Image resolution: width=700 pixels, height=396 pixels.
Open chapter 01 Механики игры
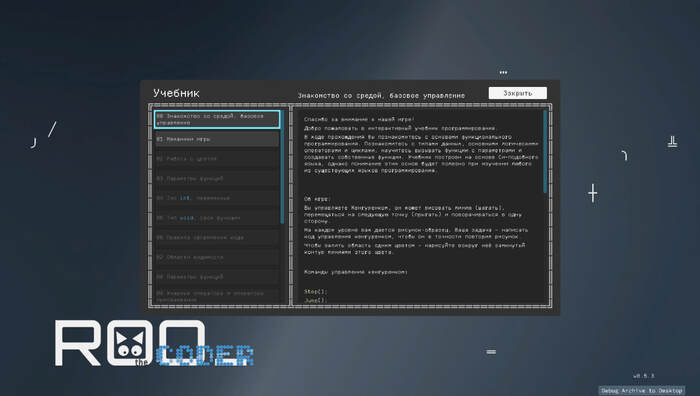217,139
